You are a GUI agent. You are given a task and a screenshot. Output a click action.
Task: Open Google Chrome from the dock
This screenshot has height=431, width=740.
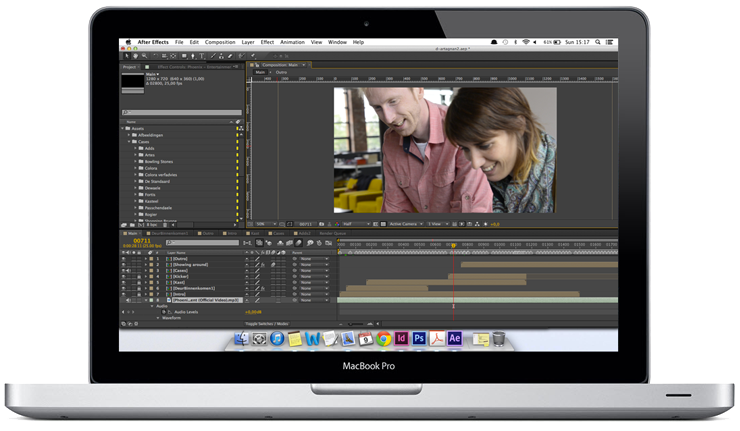(384, 338)
